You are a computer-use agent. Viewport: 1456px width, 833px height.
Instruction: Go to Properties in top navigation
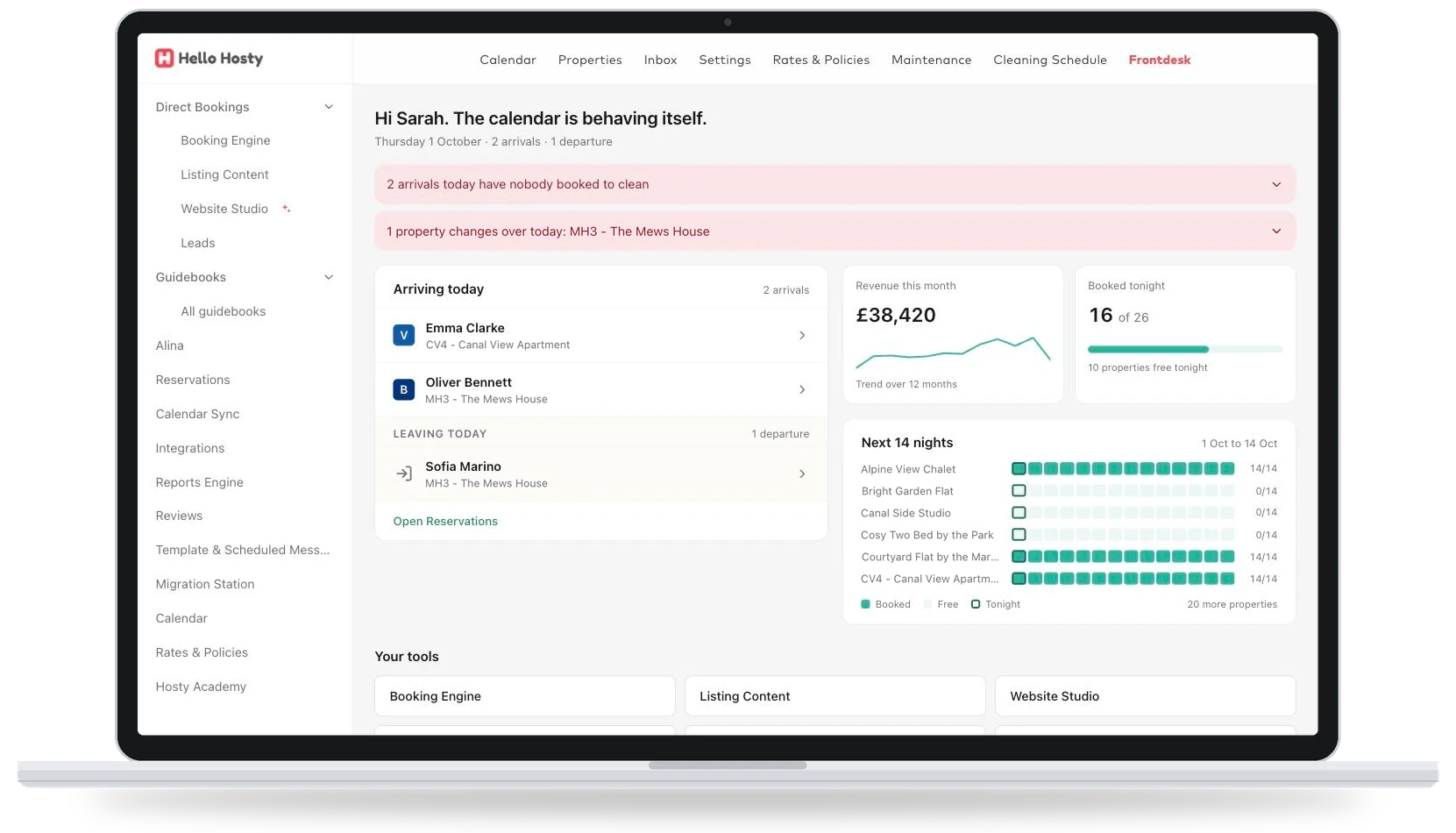[x=590, y=60]
